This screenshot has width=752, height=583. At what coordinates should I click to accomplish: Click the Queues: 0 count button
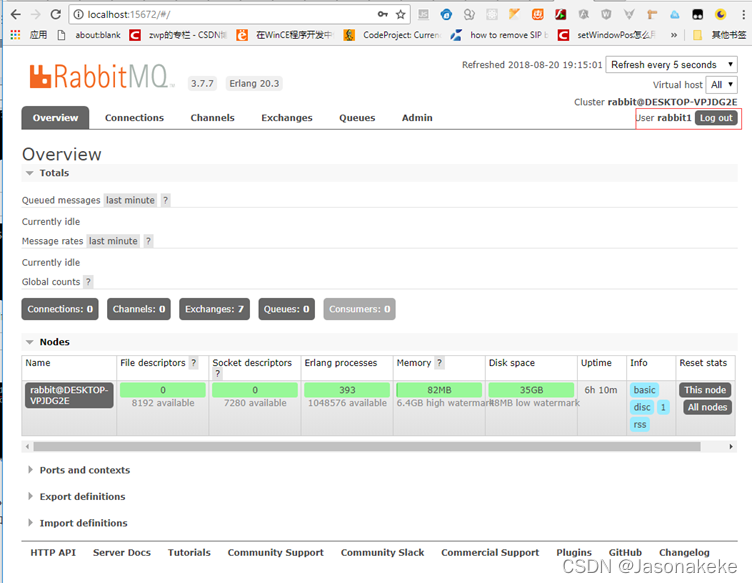point(286,309)
